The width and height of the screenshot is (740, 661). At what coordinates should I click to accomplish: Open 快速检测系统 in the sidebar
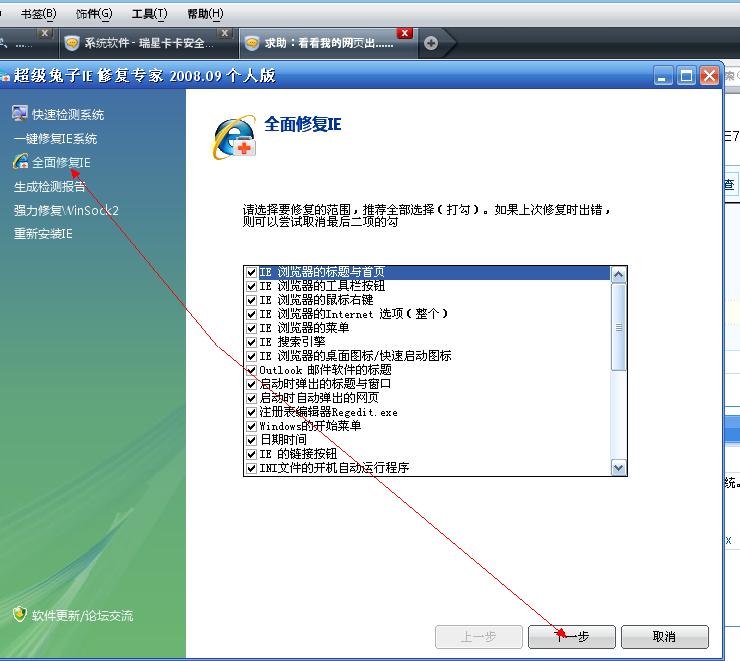[67, 115]
